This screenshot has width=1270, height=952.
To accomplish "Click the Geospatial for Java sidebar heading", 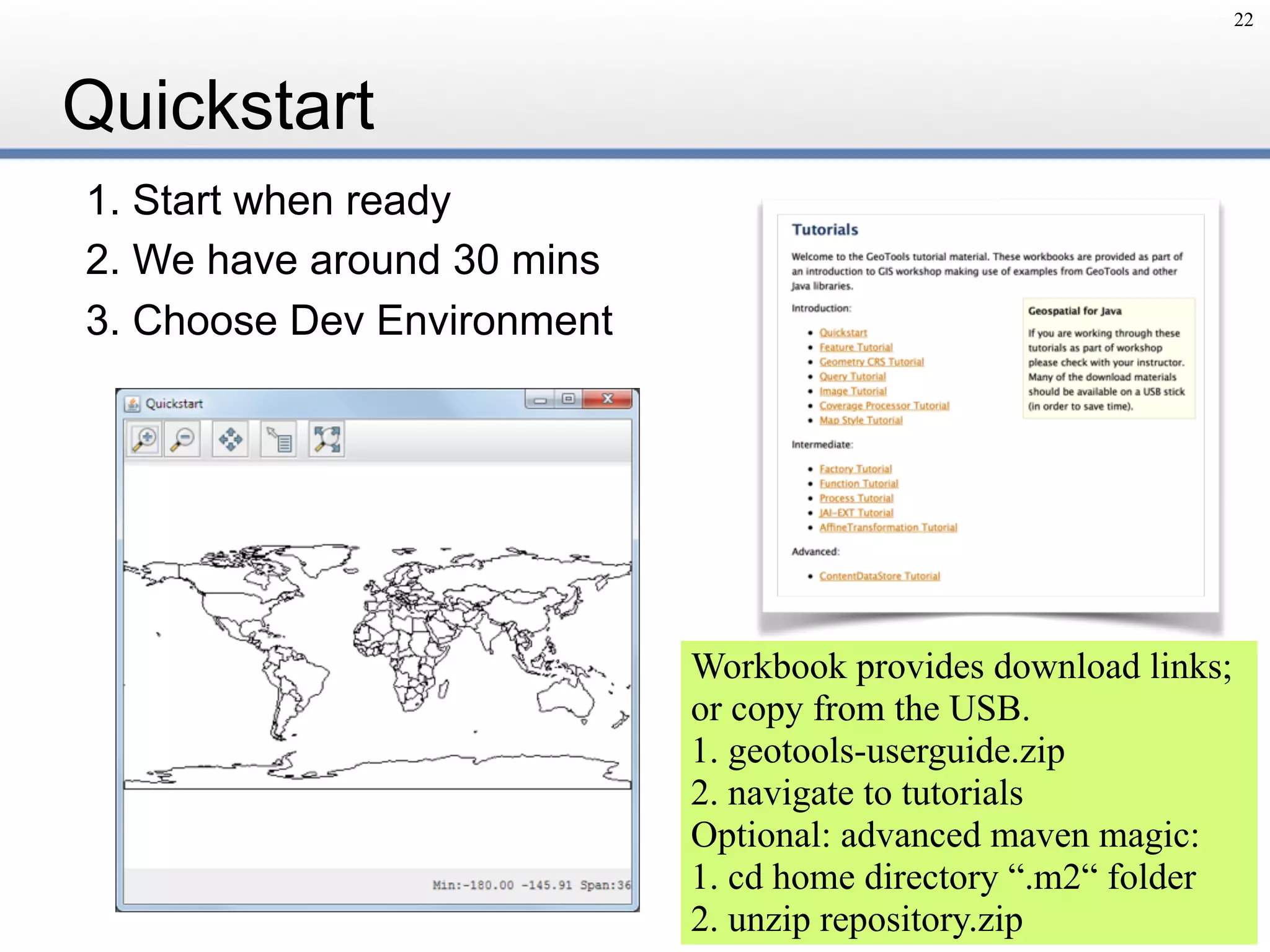I will [x=1075, y=311].
